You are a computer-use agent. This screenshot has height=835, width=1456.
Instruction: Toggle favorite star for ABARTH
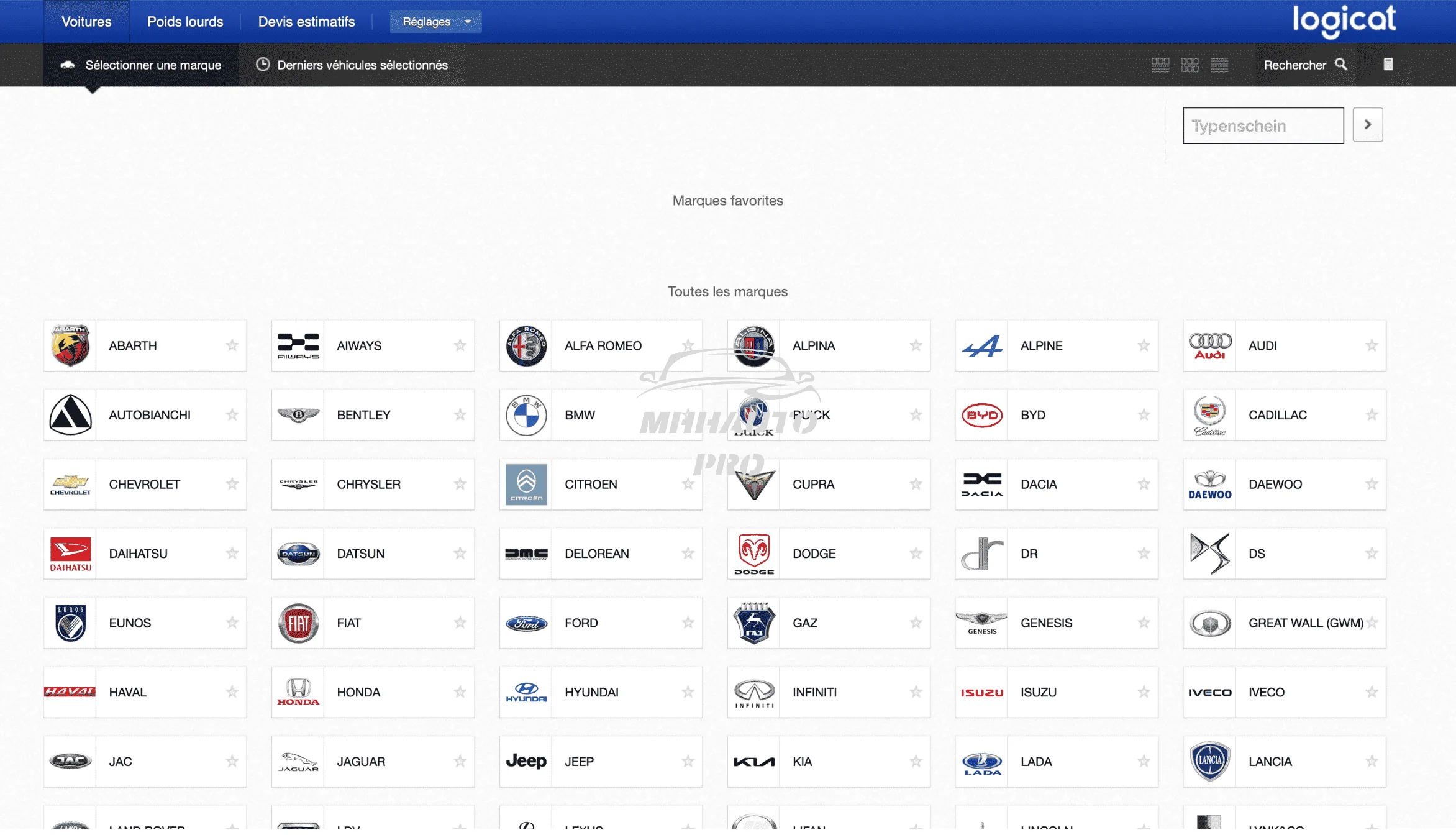pyautogui.click(x=232, y=345)
